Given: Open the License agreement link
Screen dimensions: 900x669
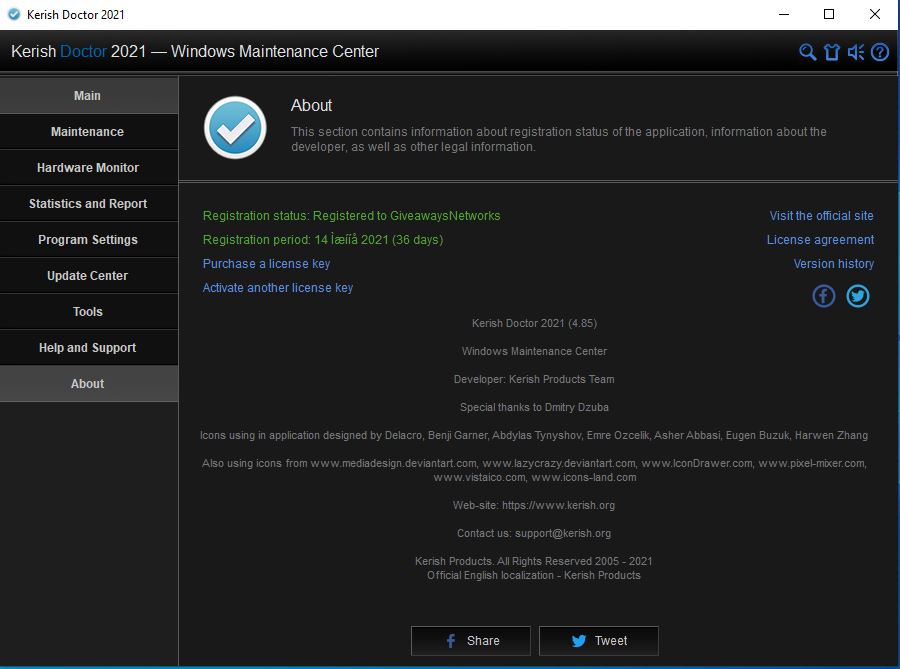Looking at the screenshot, I should pyautogui.click(x=820, y=240).
